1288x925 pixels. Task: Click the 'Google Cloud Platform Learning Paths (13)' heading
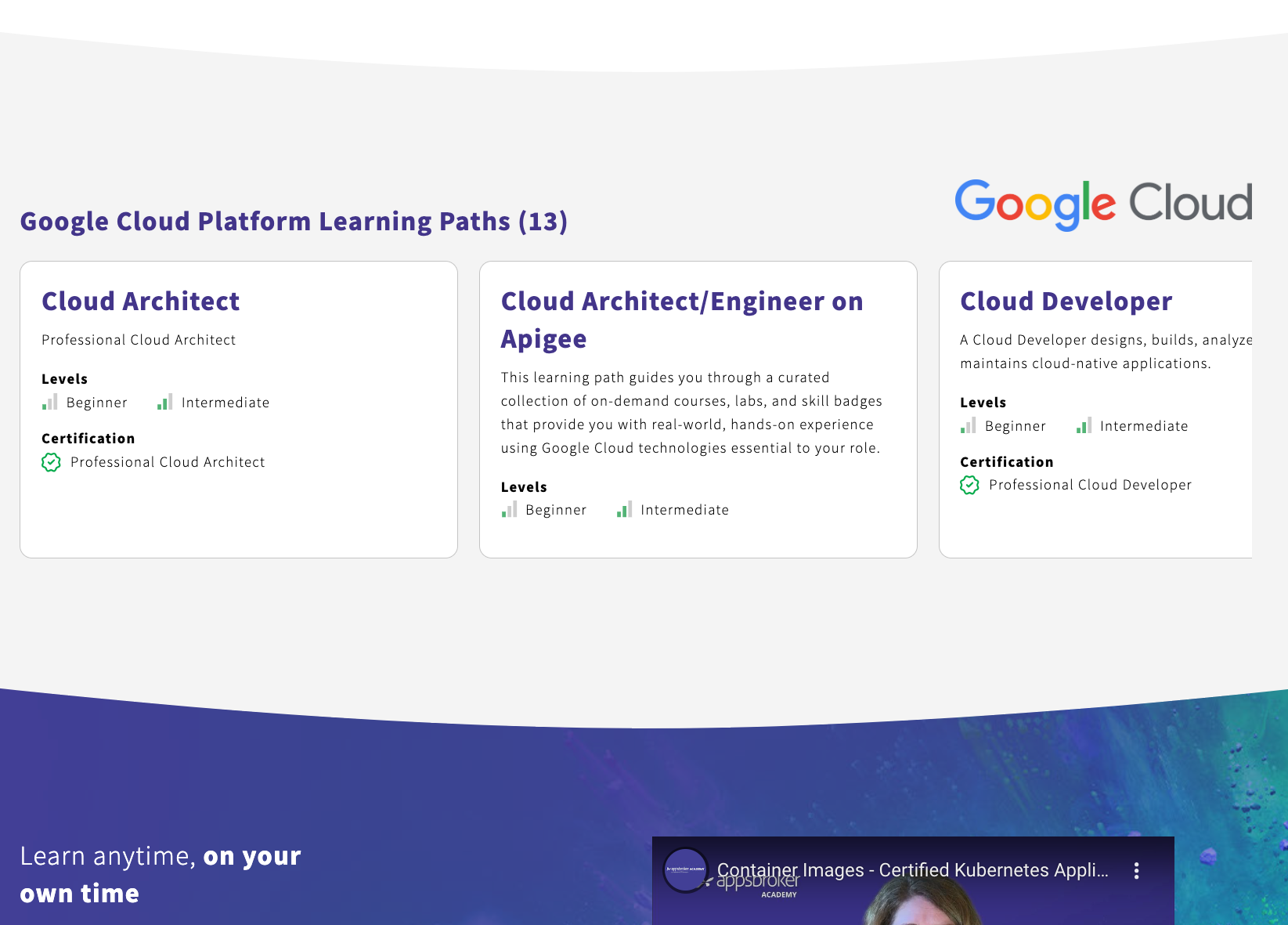(294, 222)
